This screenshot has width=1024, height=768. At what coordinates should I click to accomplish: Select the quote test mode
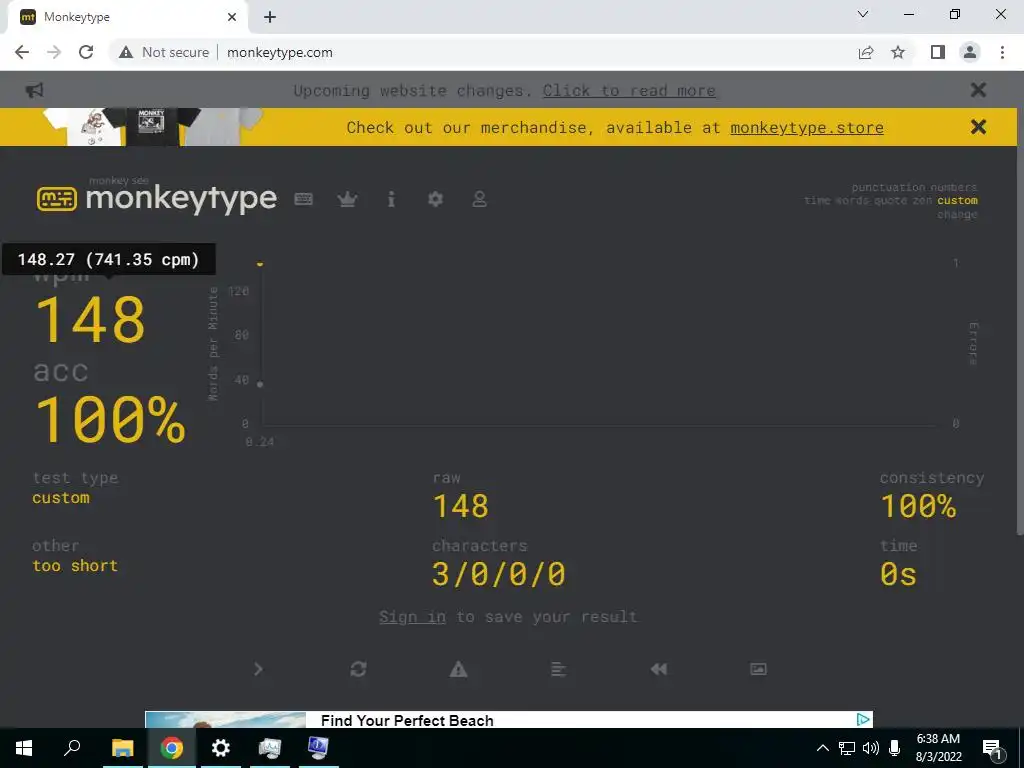pyautogui.click(x=890, y=200)
